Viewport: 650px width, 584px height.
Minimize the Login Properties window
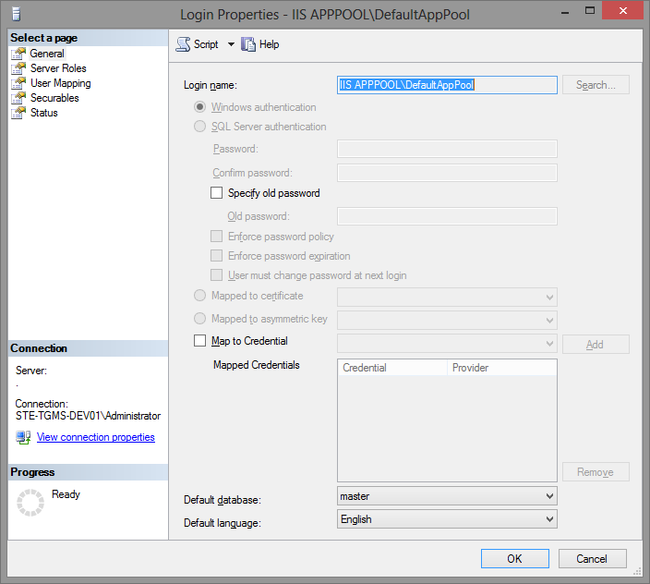[565, 12]
